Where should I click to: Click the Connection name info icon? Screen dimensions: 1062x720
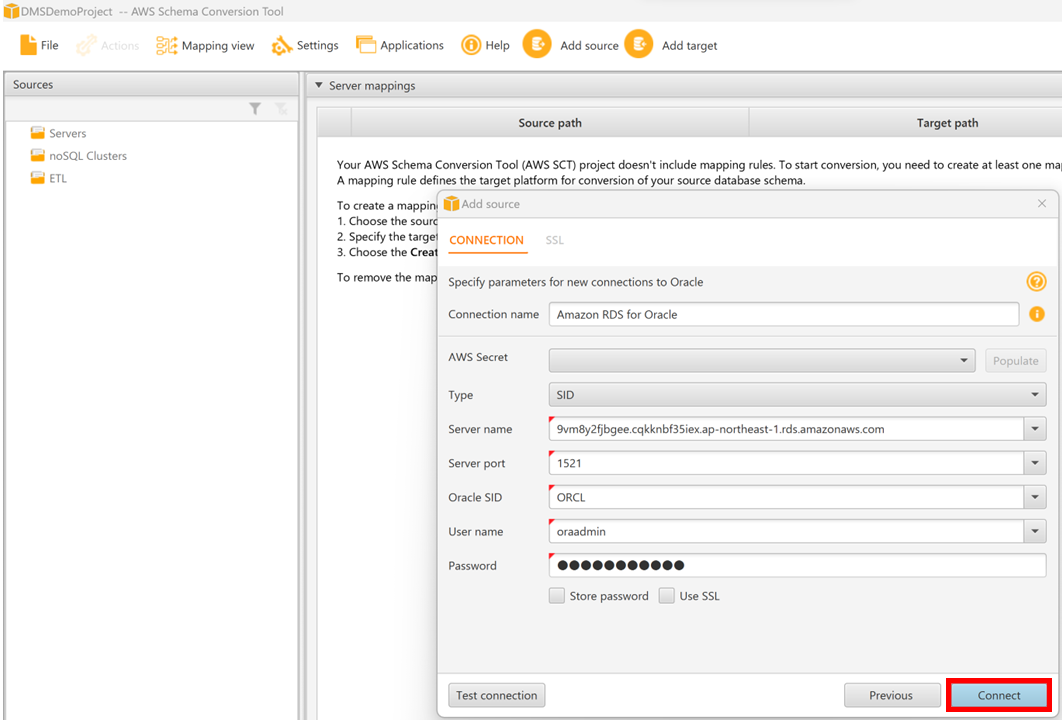[1036, 314]
